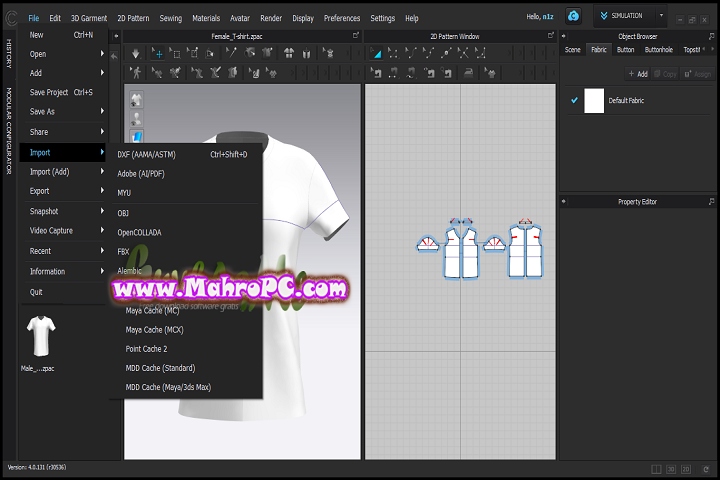The image size is (720, 480).
Task: Click the Property Editor detach icon
Action: pyautogui.click(x=711, y=202)
